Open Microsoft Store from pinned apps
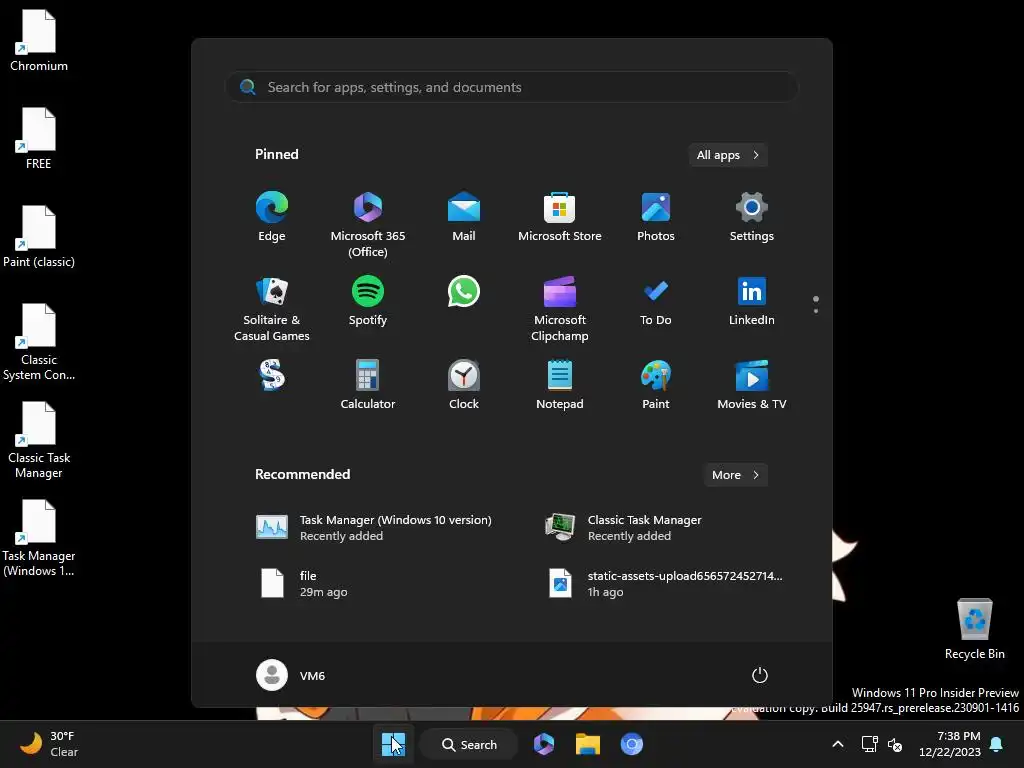Image resolution: width=1024 pixels, height=768 pixels. (560, 217)
